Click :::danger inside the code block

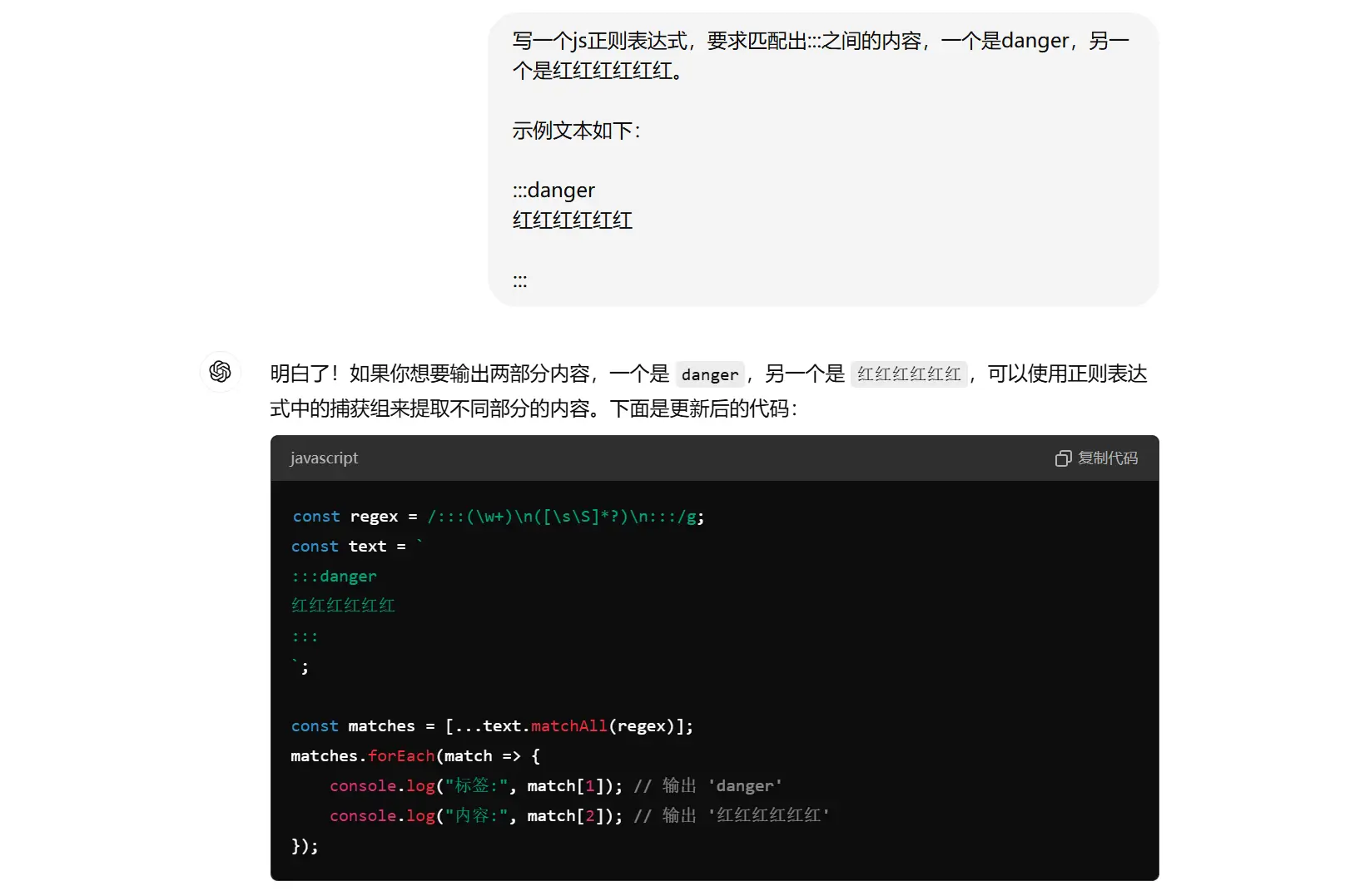coord(334,577)
